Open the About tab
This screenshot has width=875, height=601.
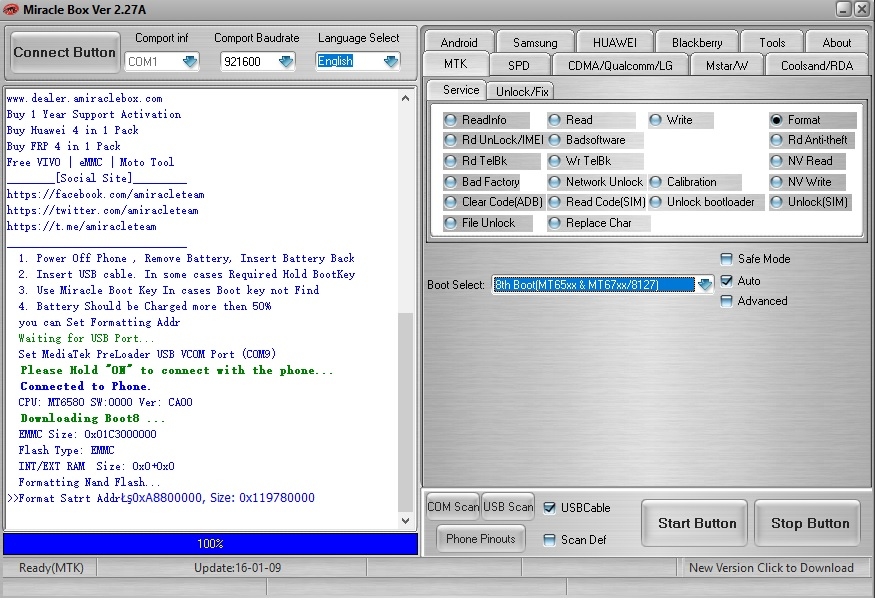836,42
